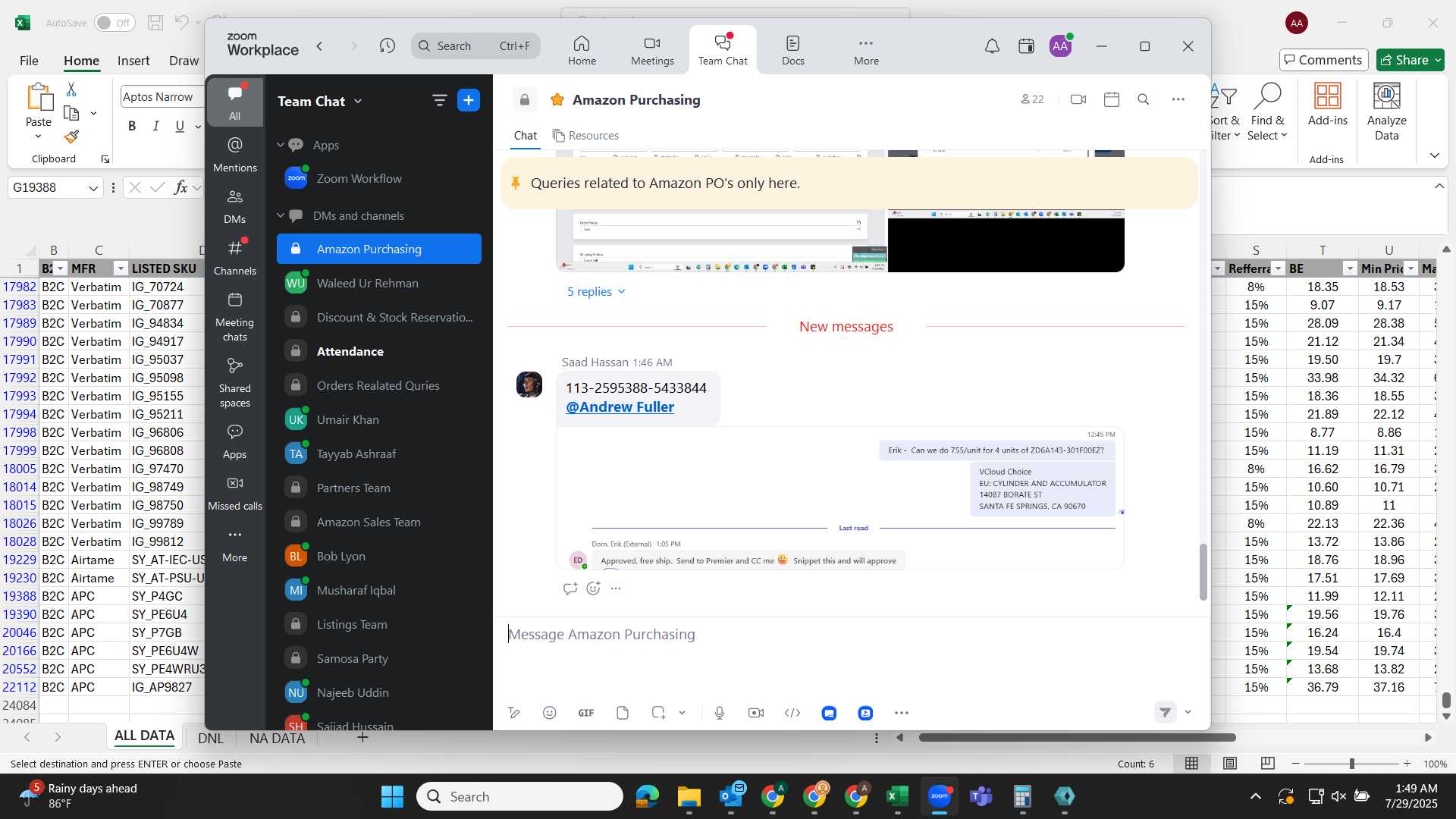Record a video message
The height and width of the screenshot is (819, 1456).
pos(756,713)
